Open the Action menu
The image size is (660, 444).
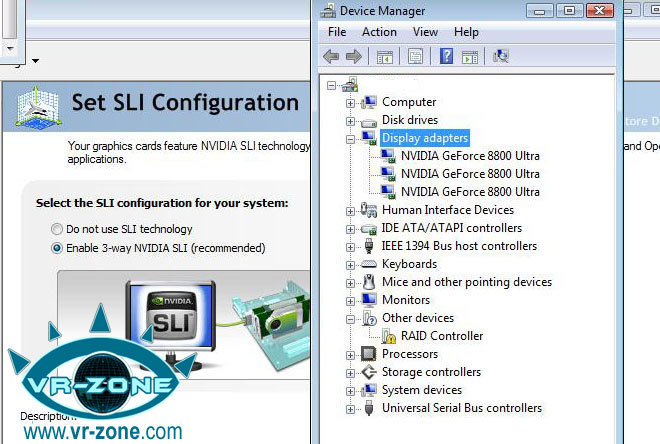[x=379, y=32]
